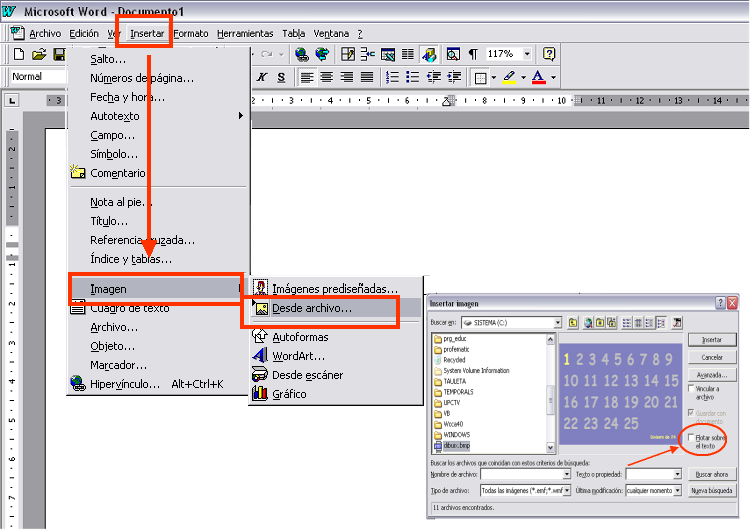Select the dibuix.bmp file in list
The image size is (750, 530).
(x=452, y=445)
